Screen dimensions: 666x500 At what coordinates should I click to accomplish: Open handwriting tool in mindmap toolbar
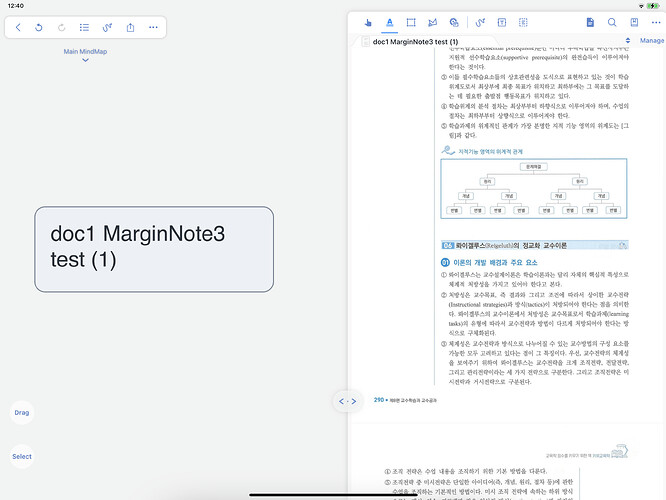point(107,28)
